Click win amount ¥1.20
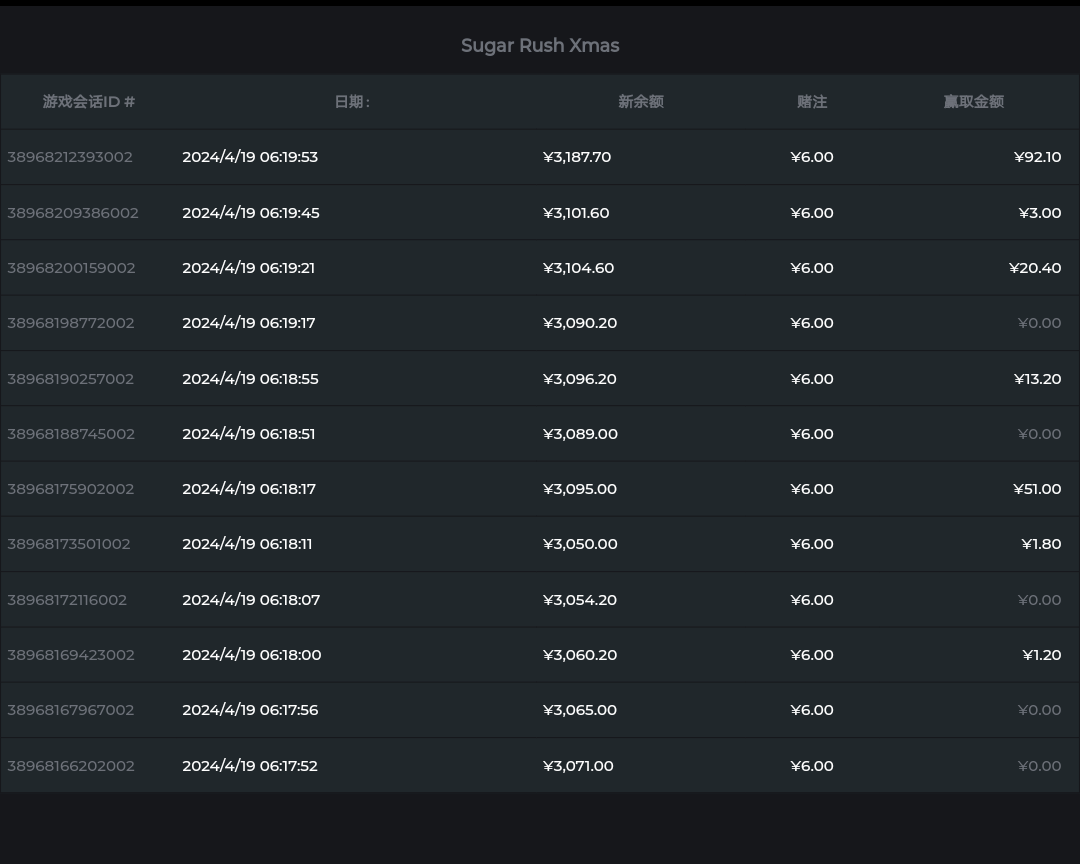 (1042, 655)
